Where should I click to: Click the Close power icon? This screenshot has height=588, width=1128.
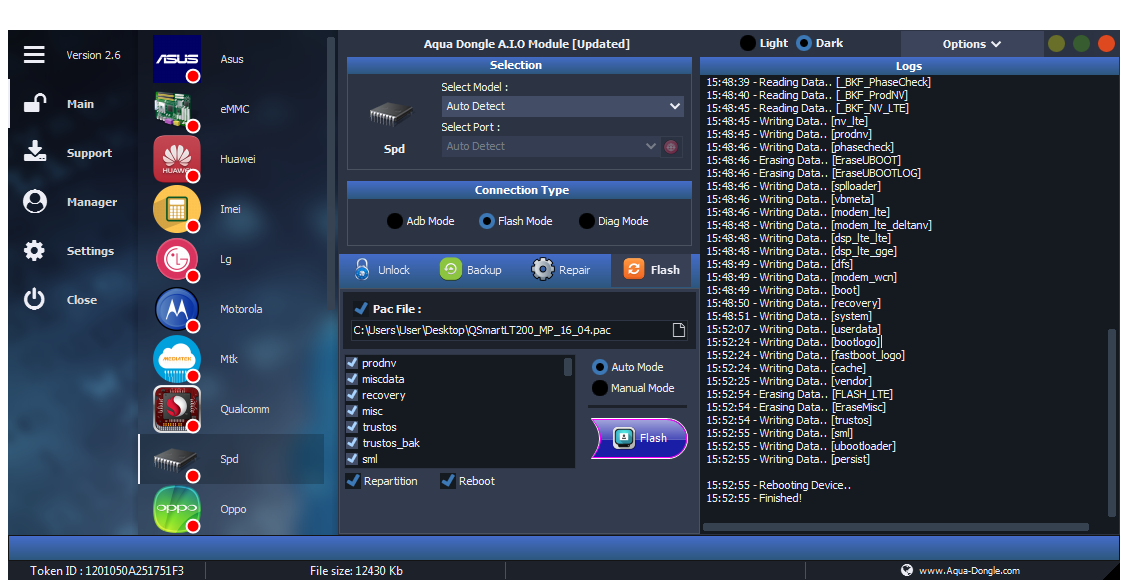[x=34, y=299]
